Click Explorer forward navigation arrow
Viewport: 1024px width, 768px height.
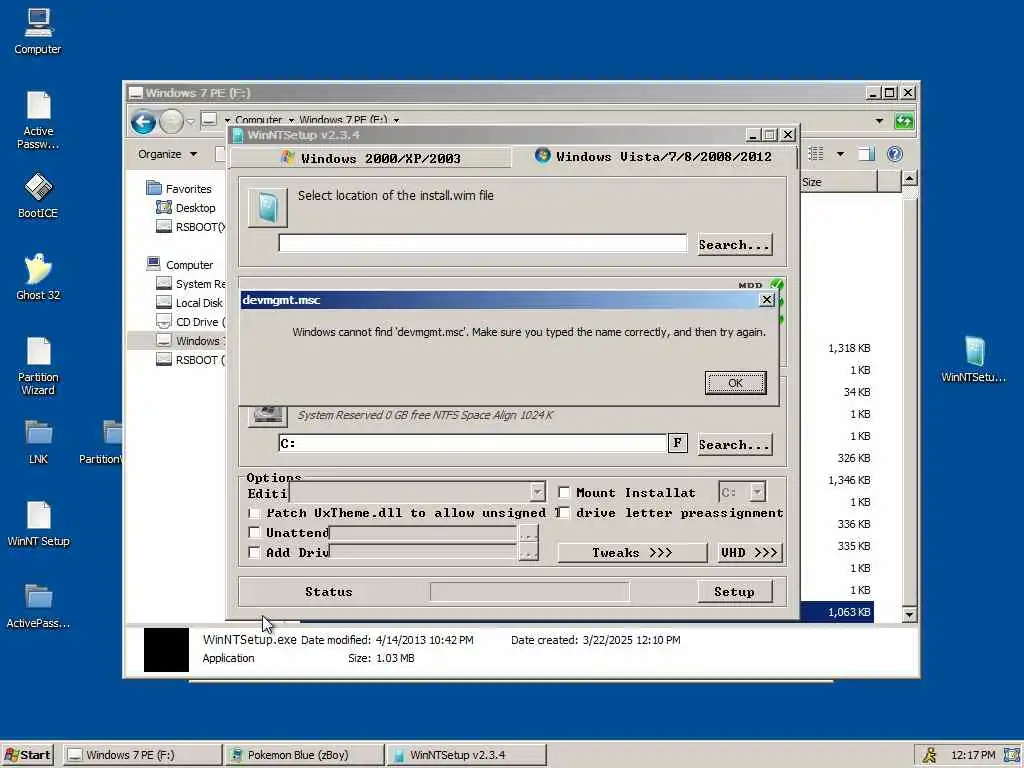pyautogui.click(x=171, y=121)
